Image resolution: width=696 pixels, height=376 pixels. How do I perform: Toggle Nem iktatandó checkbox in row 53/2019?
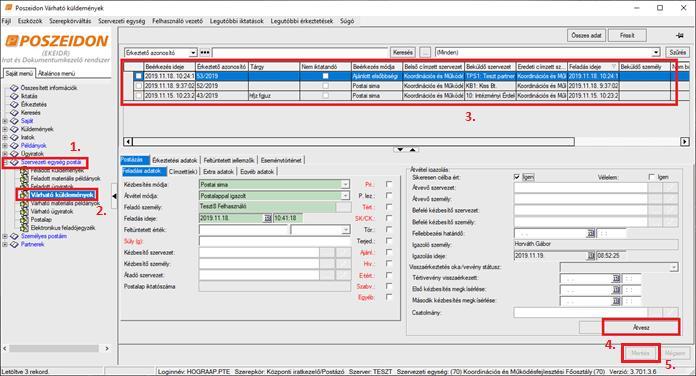click(325, 76)
